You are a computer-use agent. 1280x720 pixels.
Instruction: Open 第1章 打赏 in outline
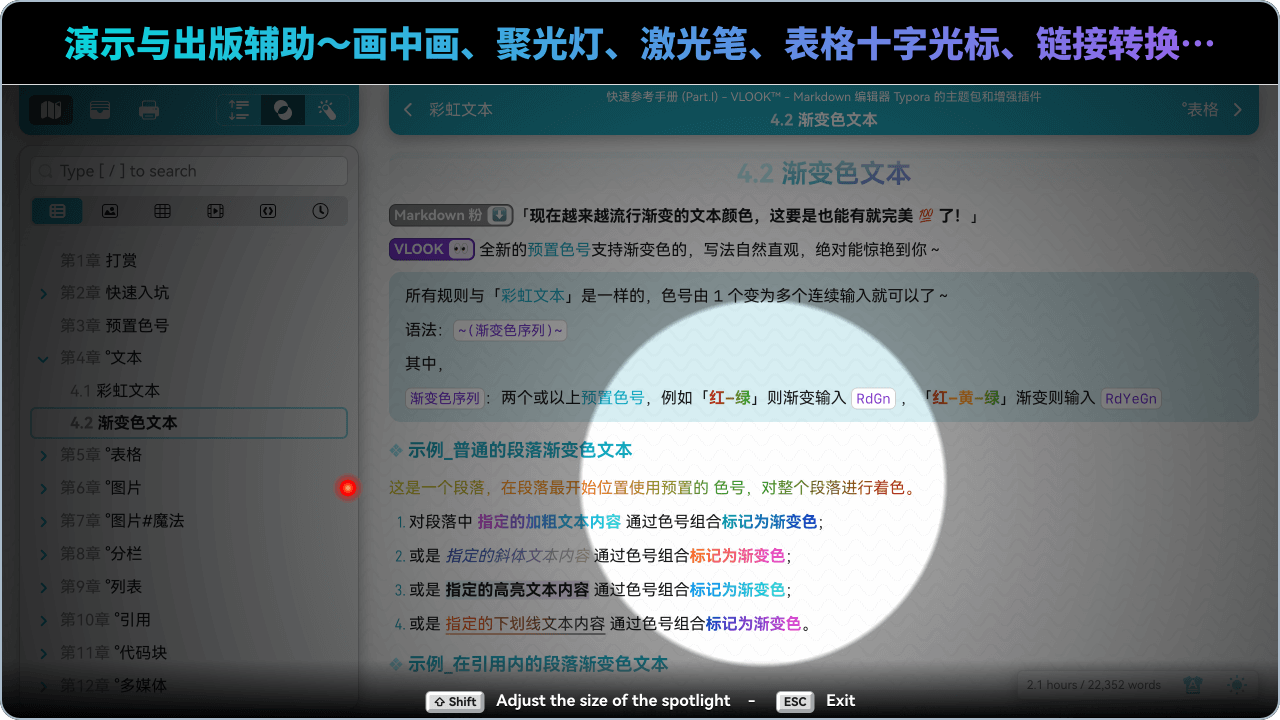pyautogui.click(x=98, y=260)
